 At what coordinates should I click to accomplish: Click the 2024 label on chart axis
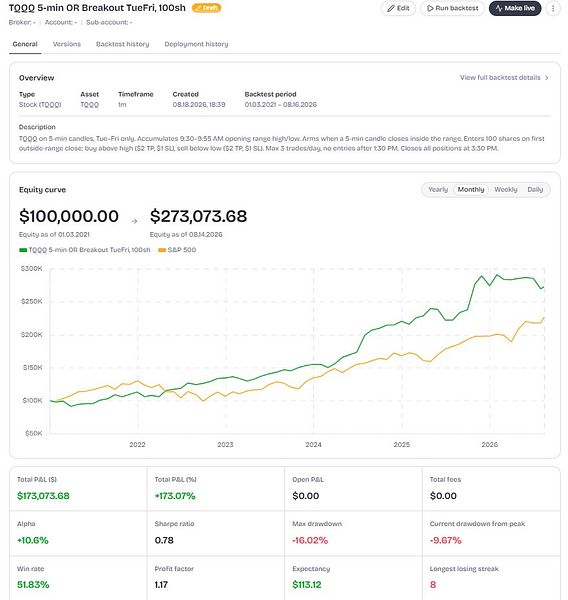(x=313, y=445)
